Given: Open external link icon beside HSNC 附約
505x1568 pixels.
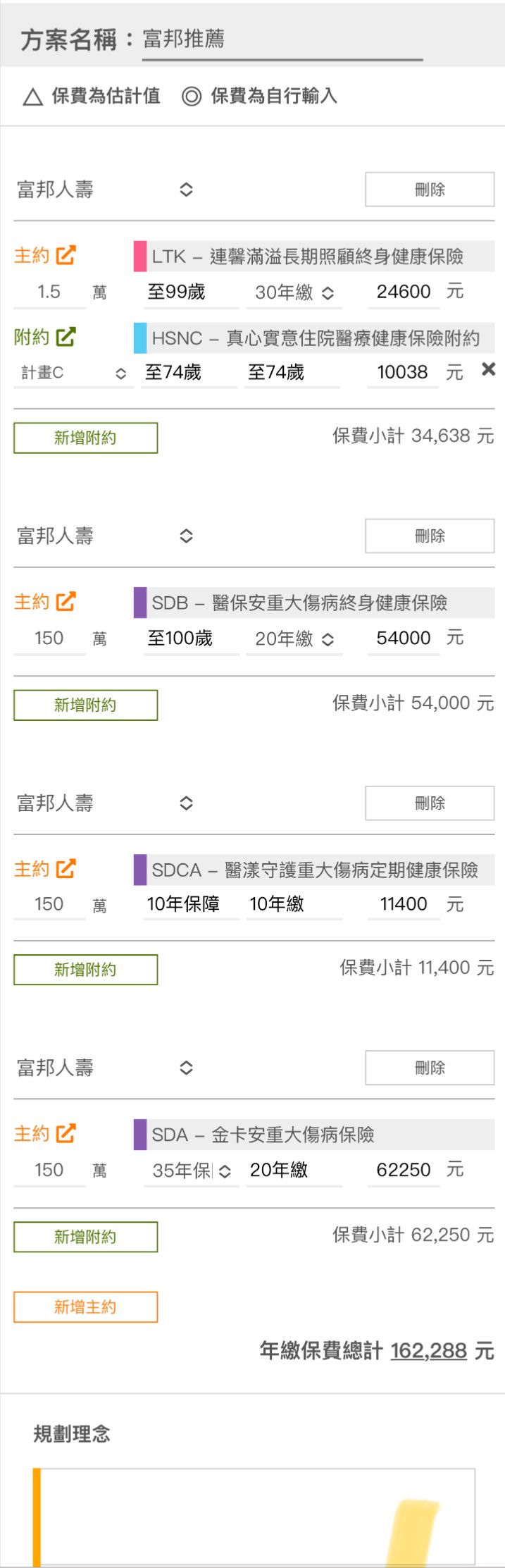Looking at the screenshot, I should [66, 337].
